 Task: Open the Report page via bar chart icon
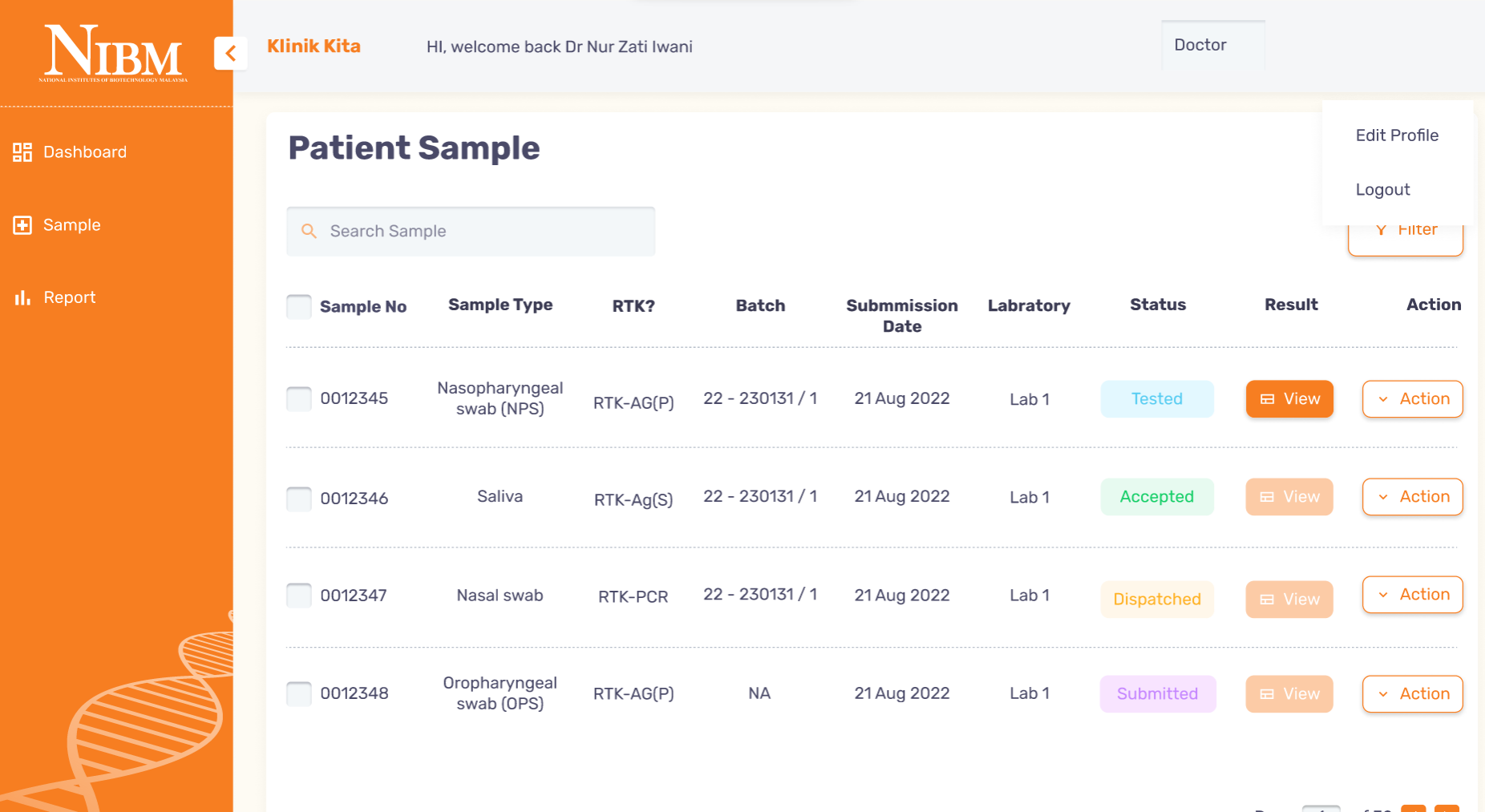point(22,297)
